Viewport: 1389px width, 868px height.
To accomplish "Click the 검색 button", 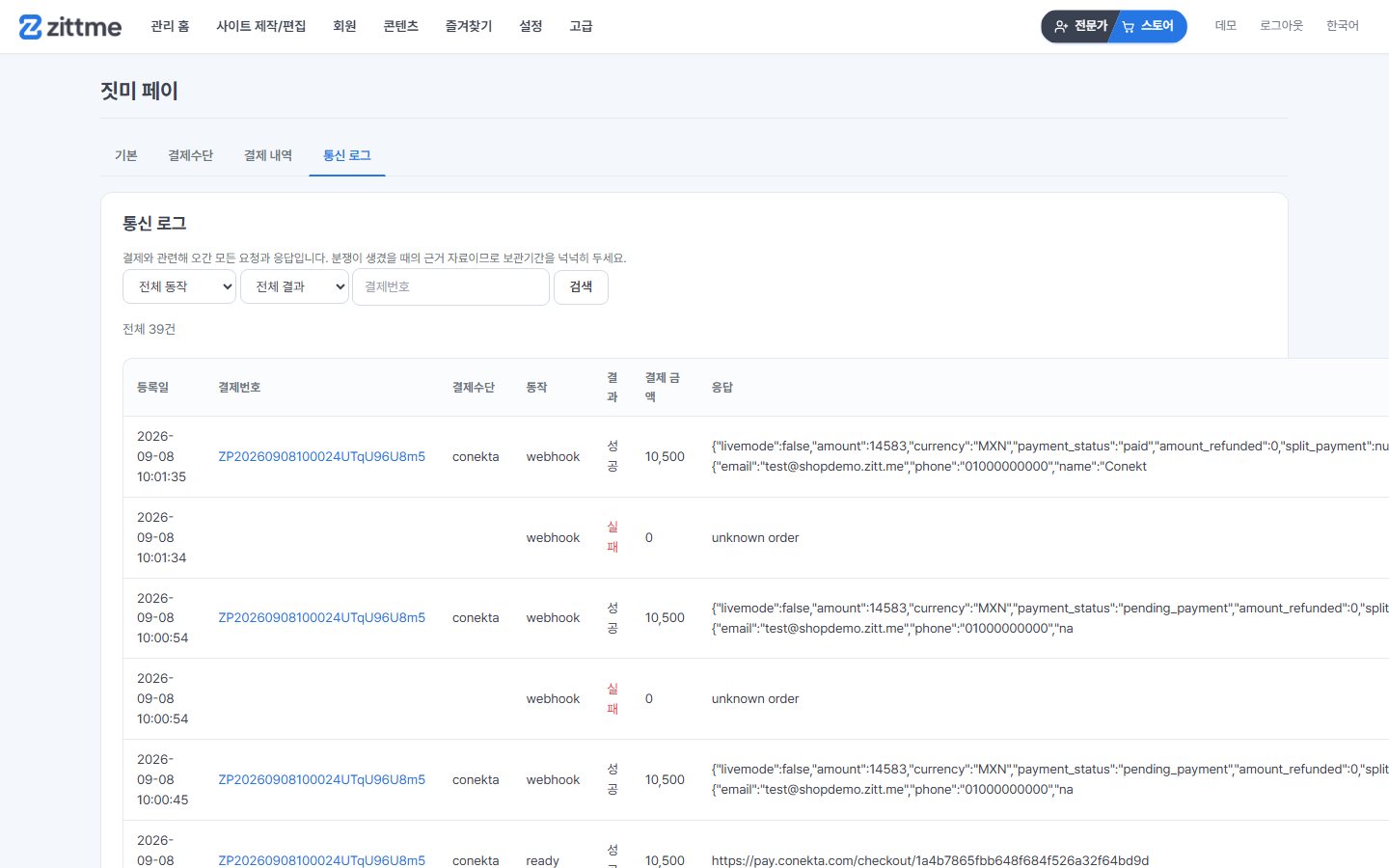I will click(581, 286).
